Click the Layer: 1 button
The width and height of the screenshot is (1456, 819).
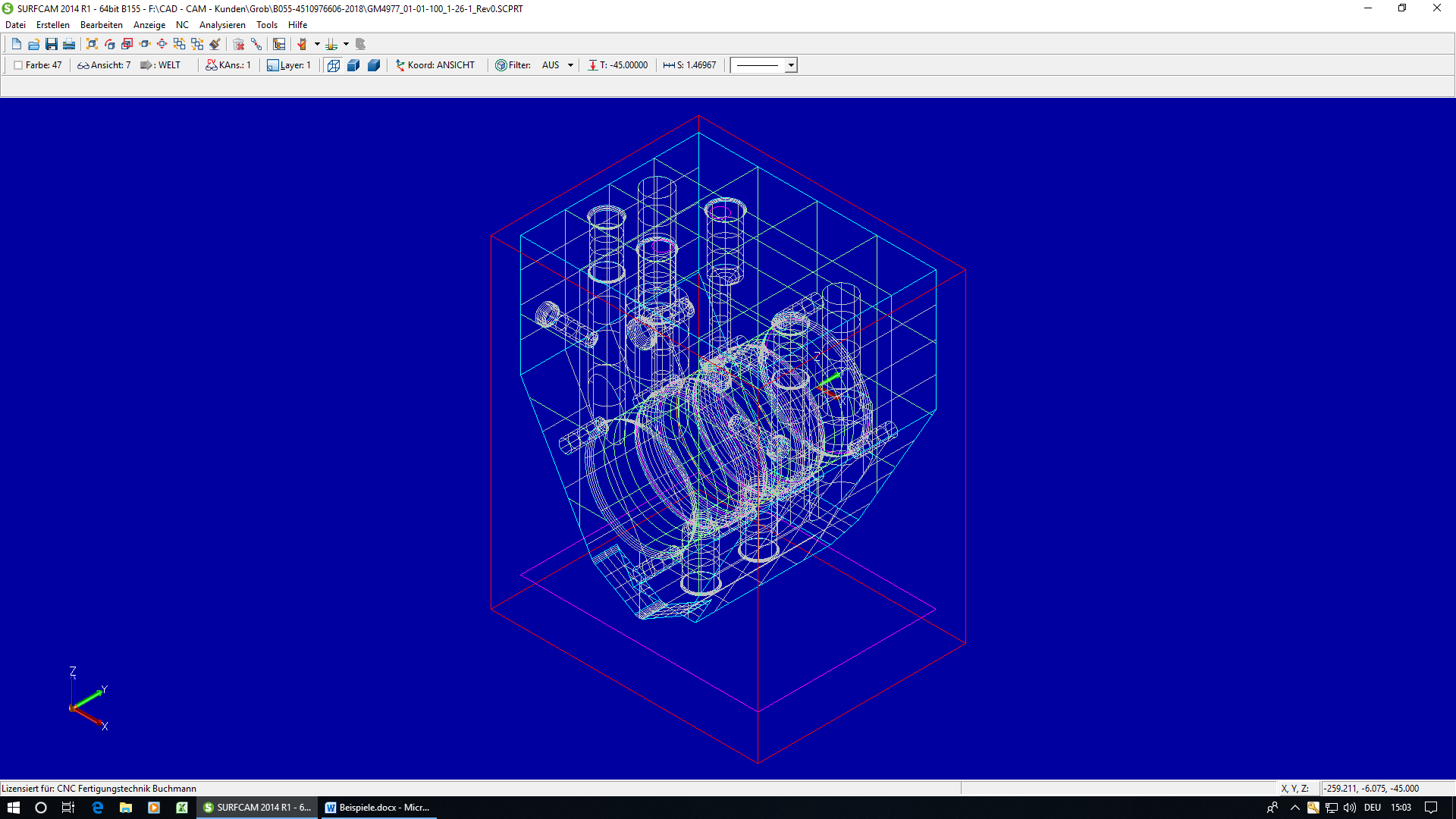click(289, 65)
